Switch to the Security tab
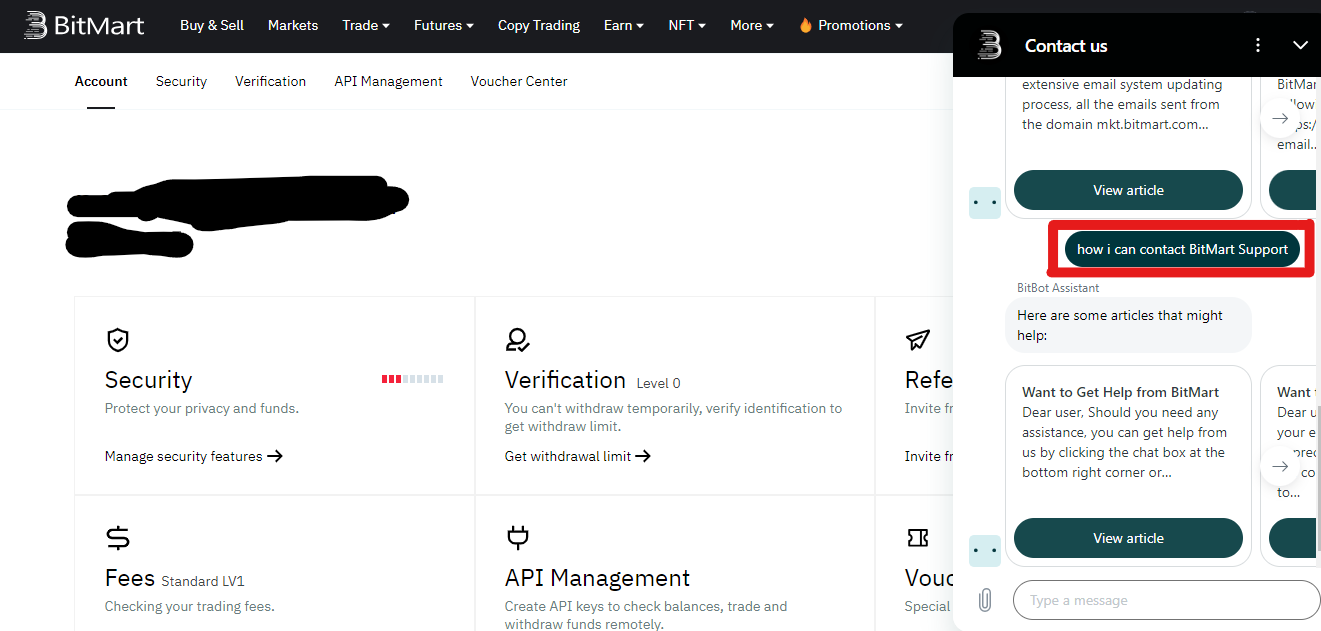Image resolution: width=1321 pixels, height=631 pixels. click(x=181, y=81)
